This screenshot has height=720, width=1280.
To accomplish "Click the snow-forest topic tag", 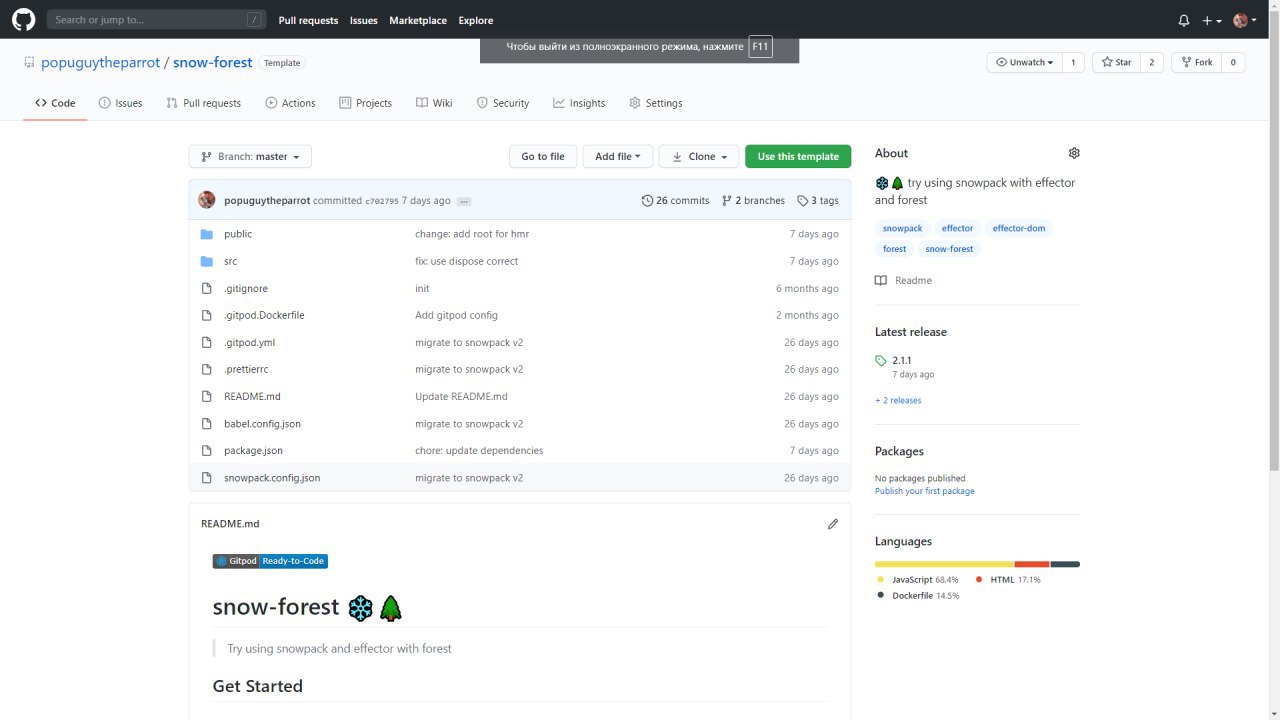I will point(949,249).
